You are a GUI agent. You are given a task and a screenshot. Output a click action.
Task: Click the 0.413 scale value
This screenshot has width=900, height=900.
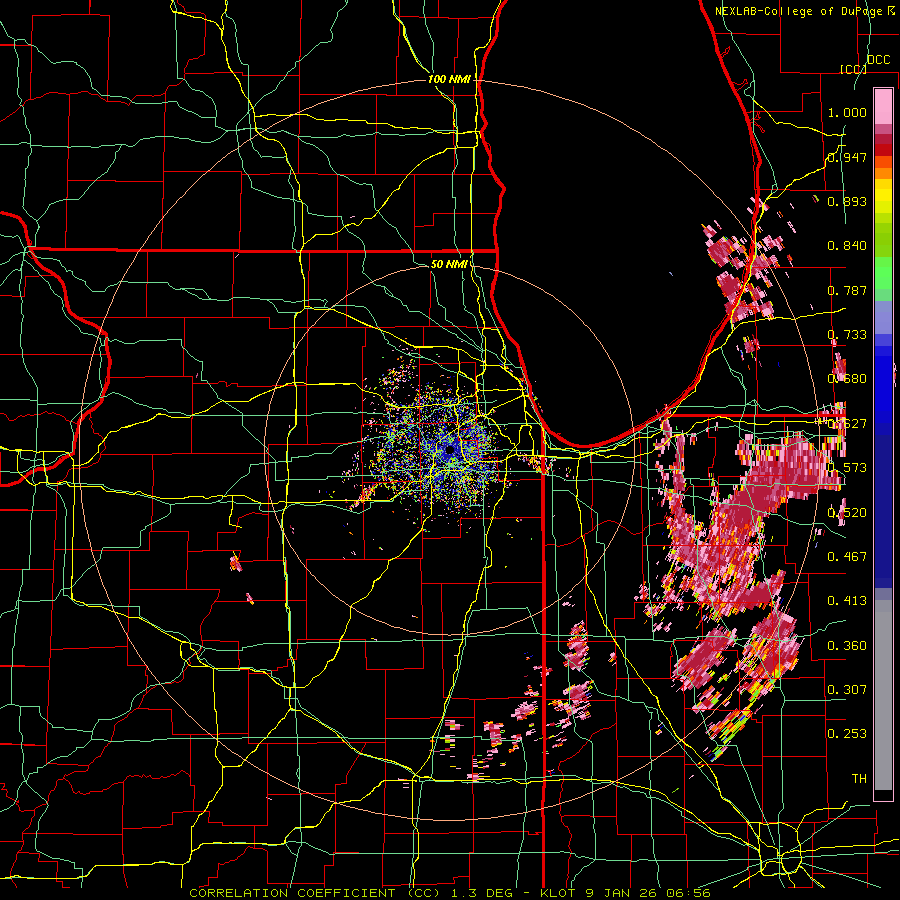tap(847, 600)
